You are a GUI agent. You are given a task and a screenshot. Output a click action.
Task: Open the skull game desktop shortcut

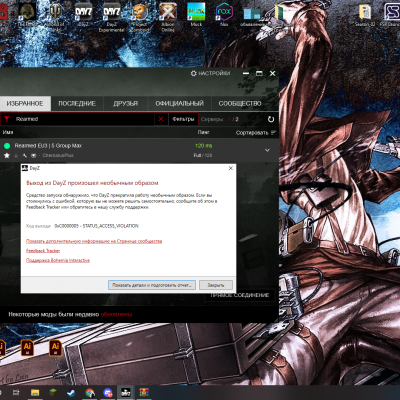pyautogui.click(x=27, y=15)
